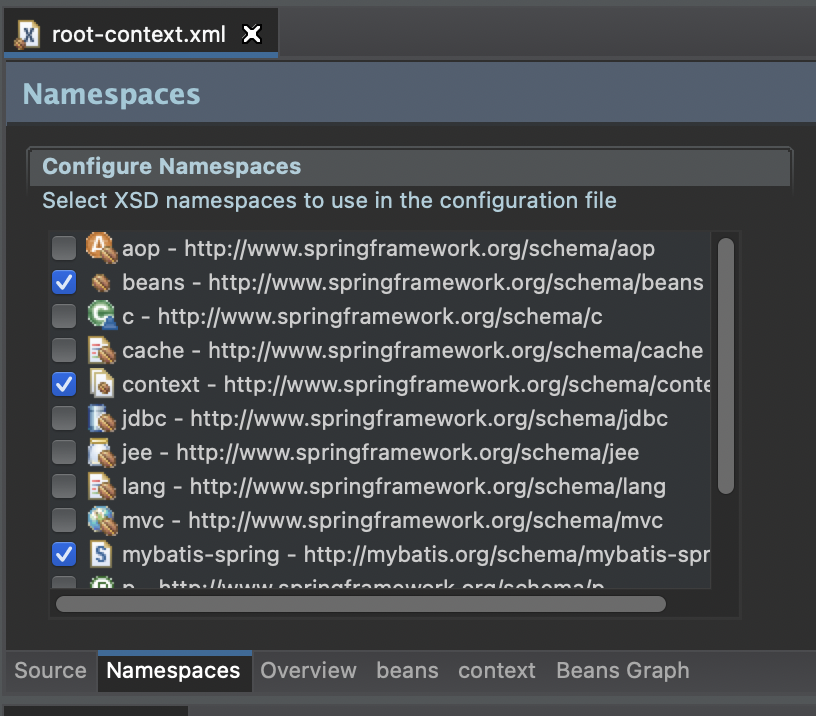This screenshot has width=816, height=716.
Task: Open the context editor tab
Action: click(497, 671)
